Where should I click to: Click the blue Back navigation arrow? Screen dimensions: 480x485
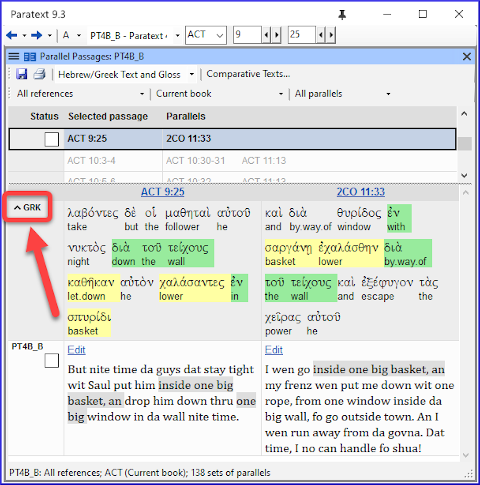click(x=12, y=35)
